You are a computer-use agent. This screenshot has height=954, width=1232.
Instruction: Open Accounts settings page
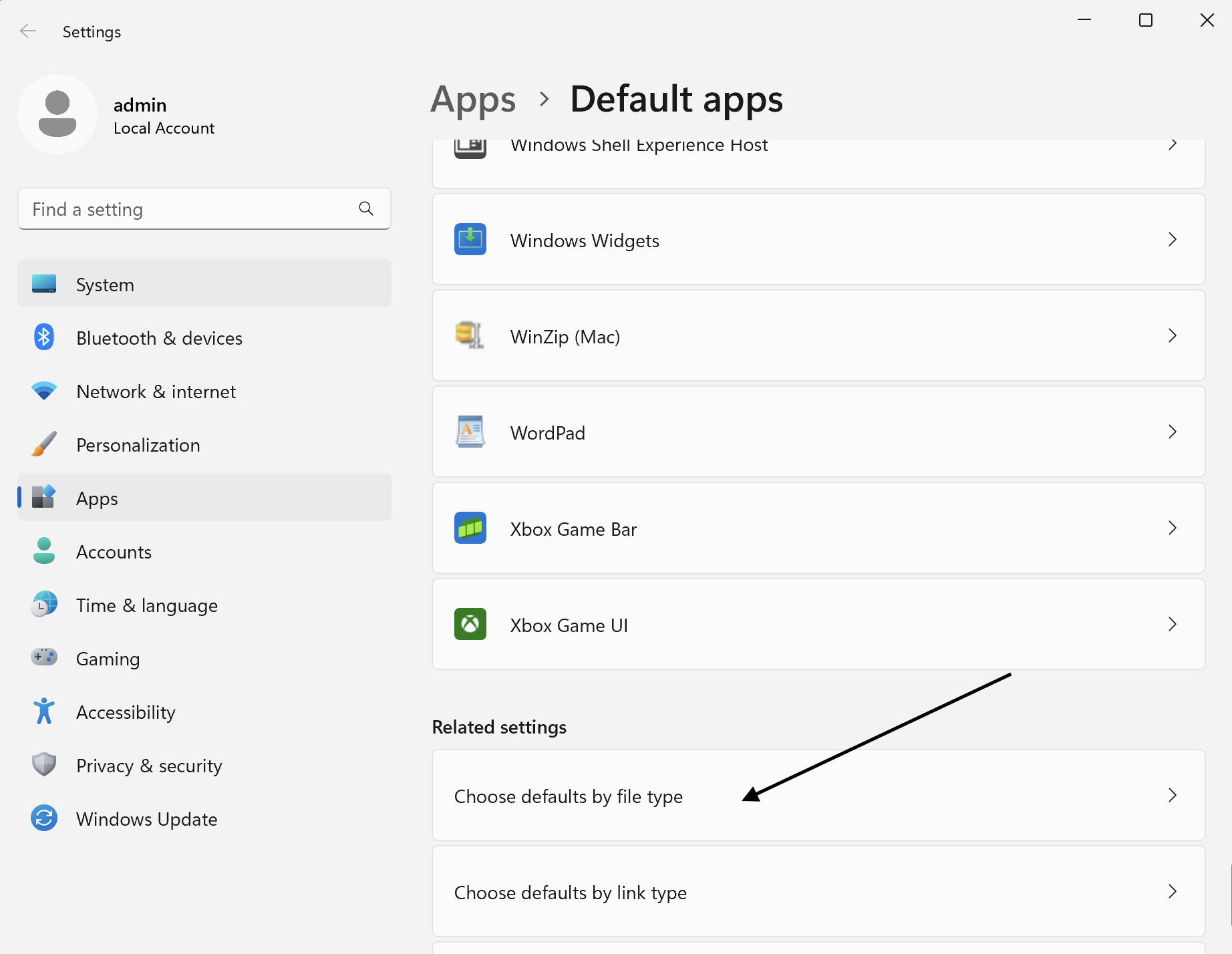coord(204,551)
